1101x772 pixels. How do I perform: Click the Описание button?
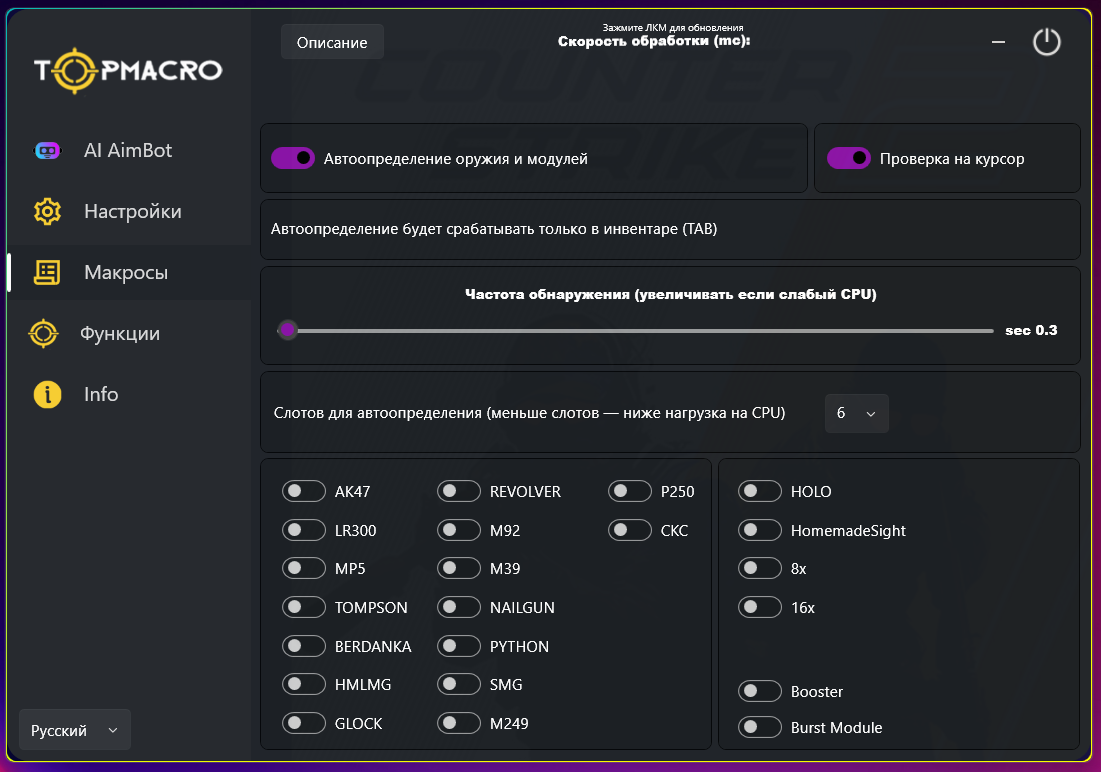332,42
